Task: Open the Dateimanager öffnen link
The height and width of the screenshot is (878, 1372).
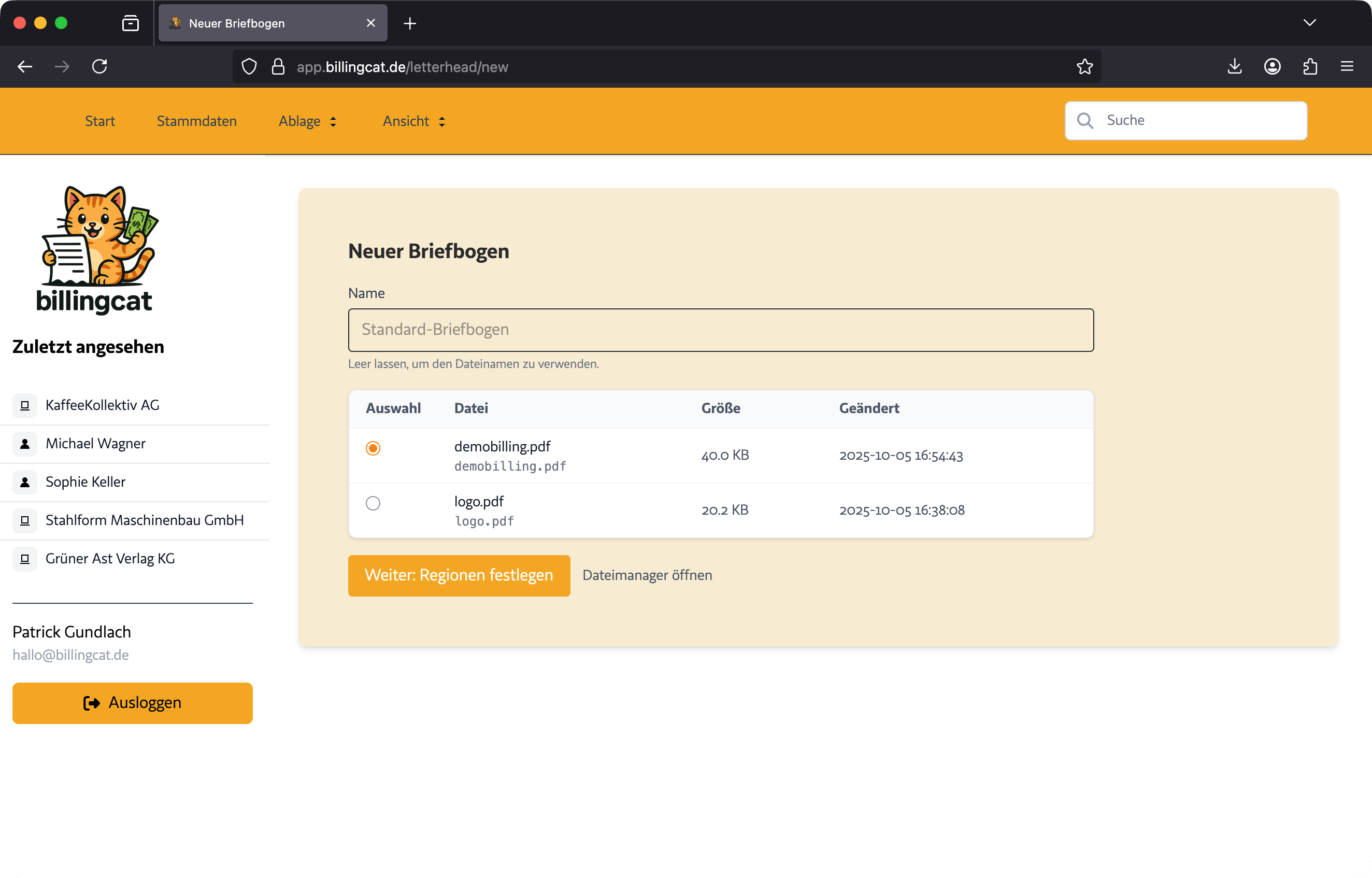Action: (x=647, y=575)
